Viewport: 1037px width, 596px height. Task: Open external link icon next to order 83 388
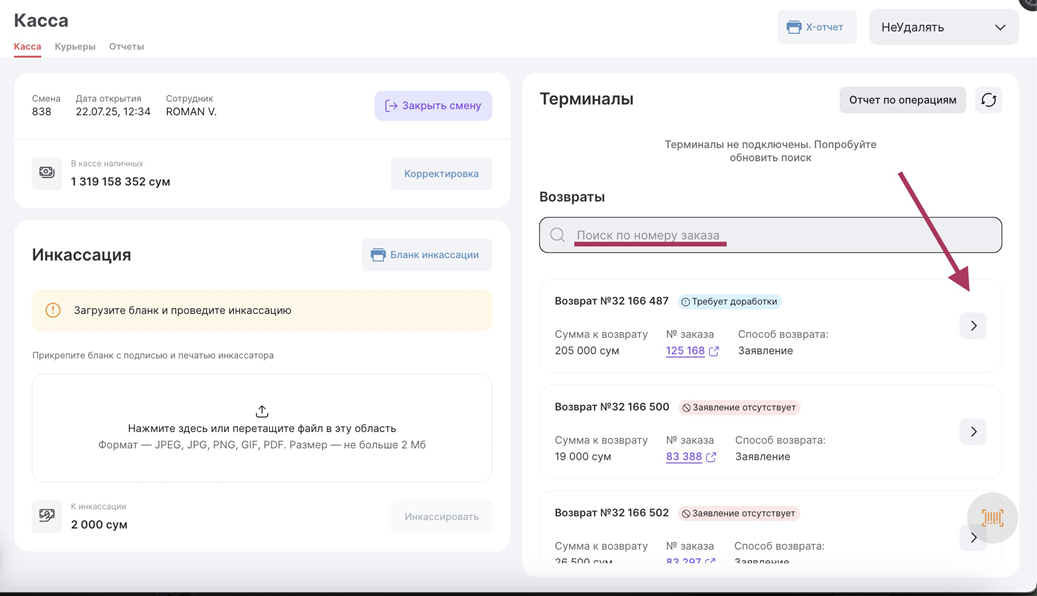coord(711,457)
